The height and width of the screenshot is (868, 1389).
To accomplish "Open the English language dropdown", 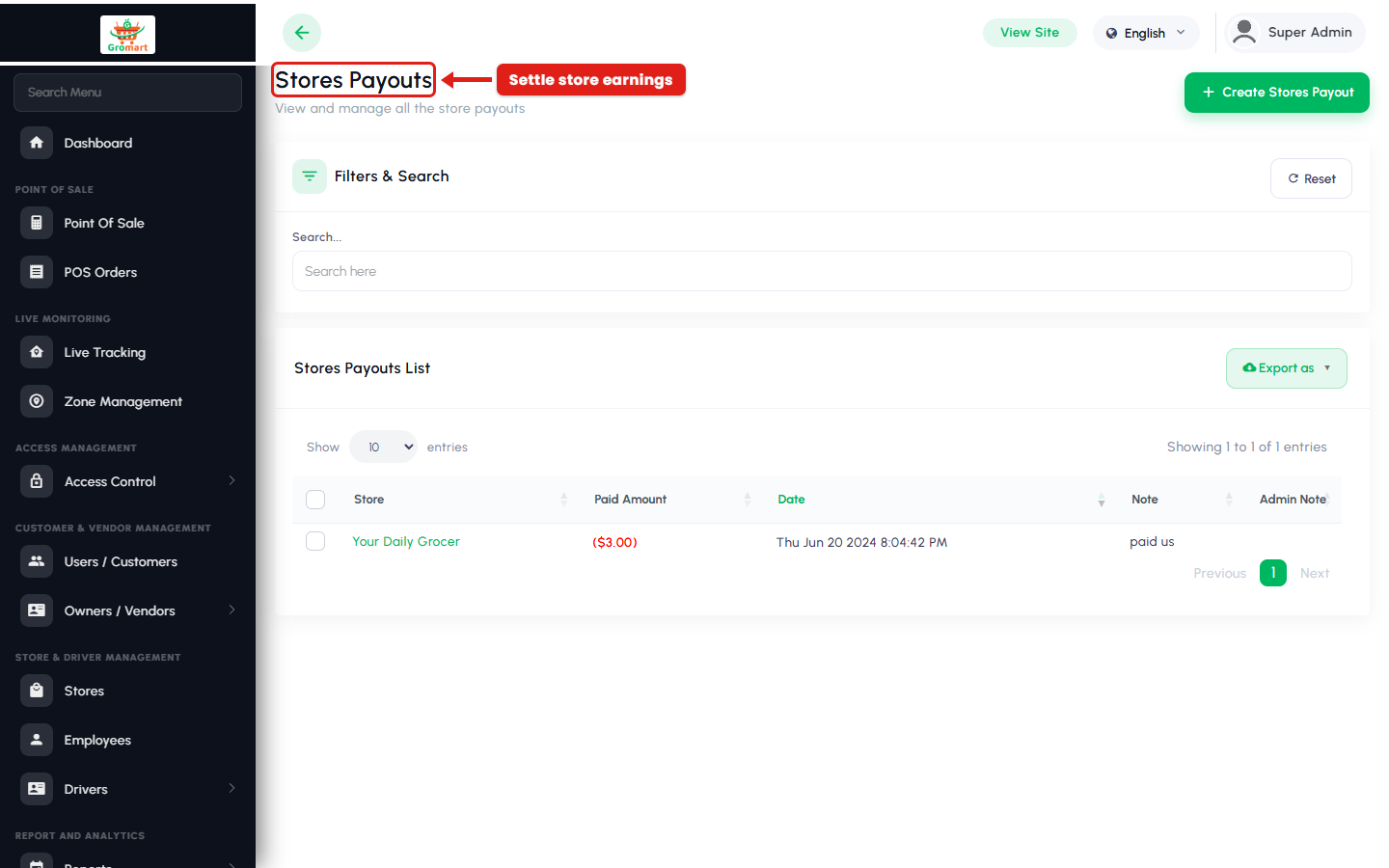I will pos(1146,33).
